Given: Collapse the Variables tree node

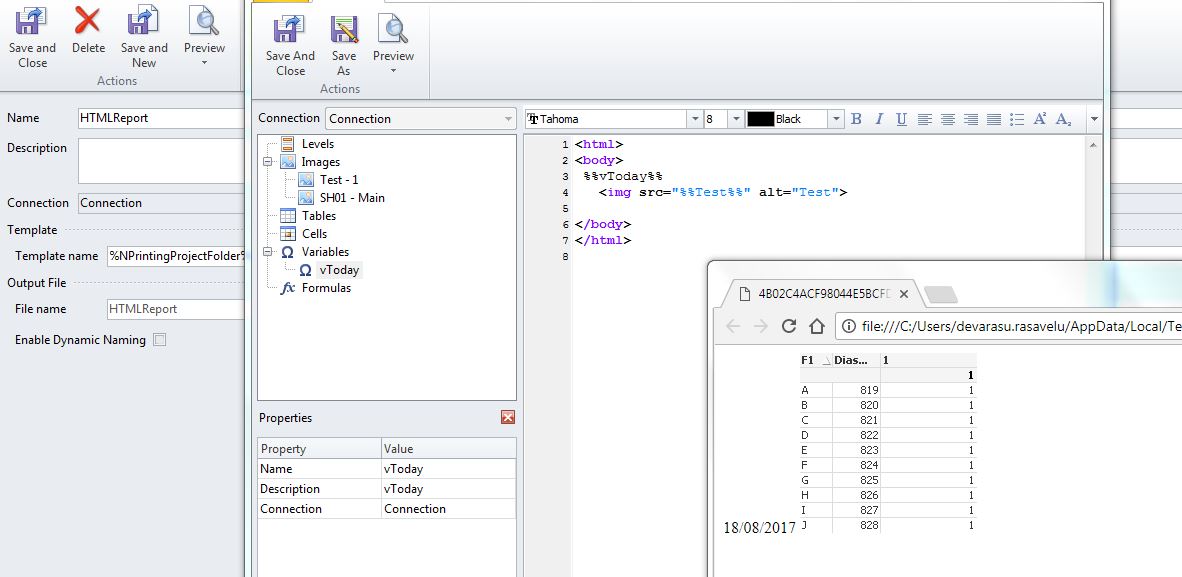Looking at the screenshot, I should coord(268,252).
